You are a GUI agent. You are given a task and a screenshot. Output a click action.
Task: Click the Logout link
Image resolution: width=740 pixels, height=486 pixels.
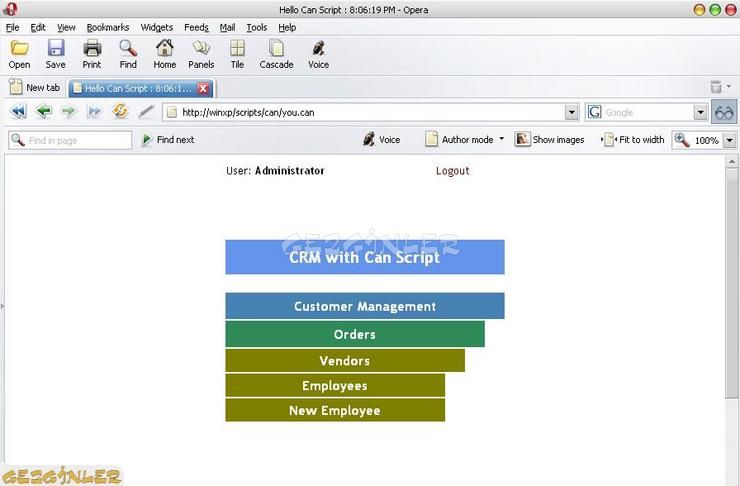[x=452, y=171]
